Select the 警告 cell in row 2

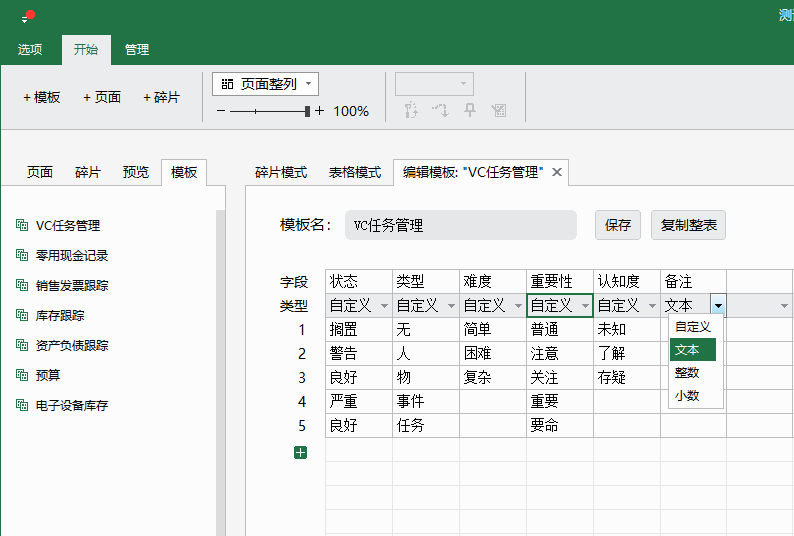click(x=359, y=354)
